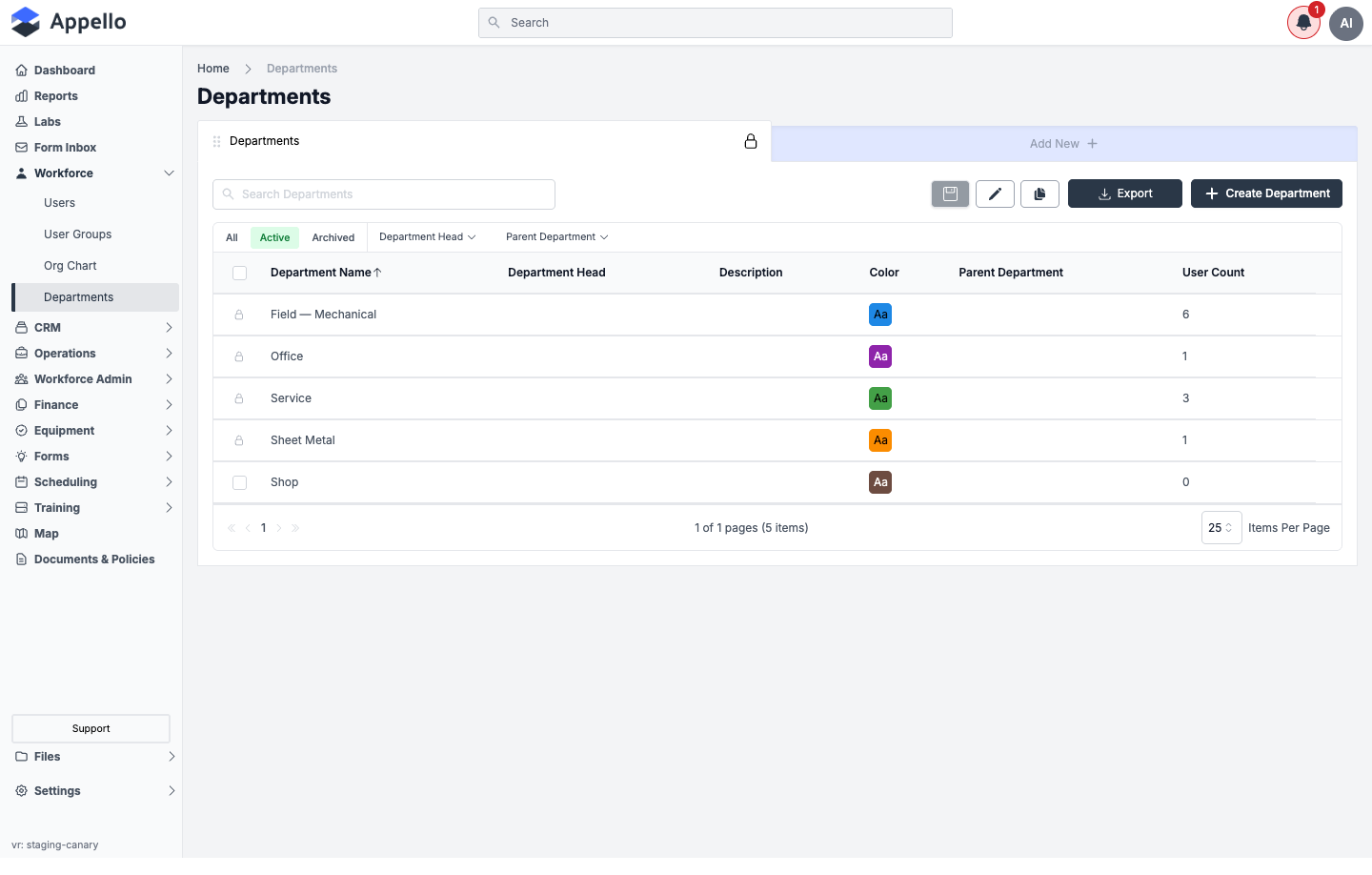The width and height of the screenshot is (1372, 875).
Task: Click the Create Department button
Action: point(1266,193)
